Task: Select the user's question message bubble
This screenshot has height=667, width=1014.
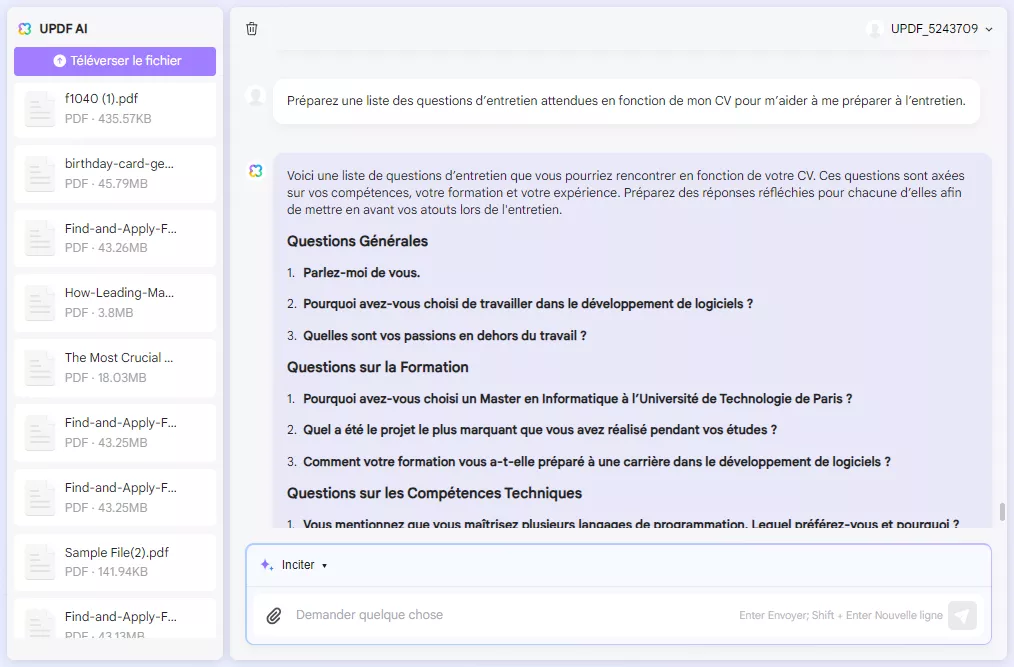Action: 626,100
